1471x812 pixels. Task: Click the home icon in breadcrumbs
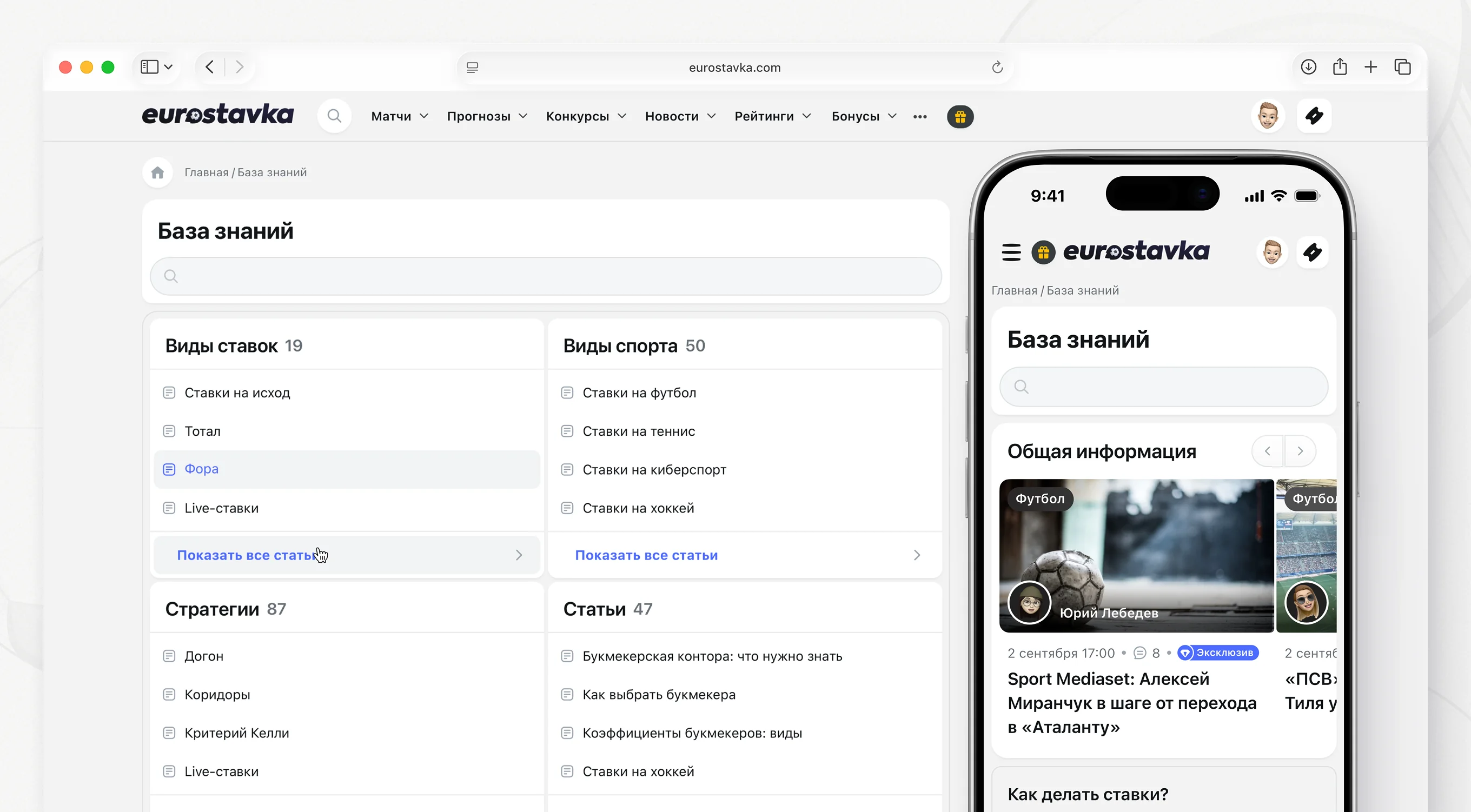tap(157, 172)
